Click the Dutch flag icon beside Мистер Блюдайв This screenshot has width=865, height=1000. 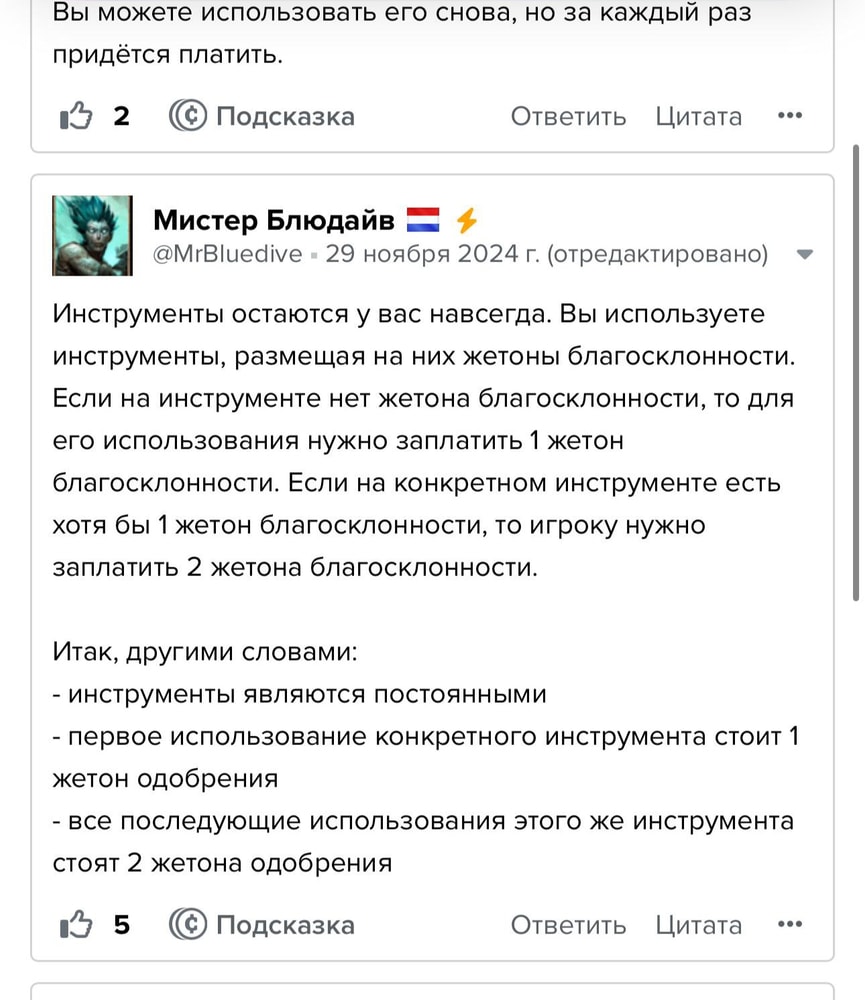pyautogui.click(x=425, y=218)
